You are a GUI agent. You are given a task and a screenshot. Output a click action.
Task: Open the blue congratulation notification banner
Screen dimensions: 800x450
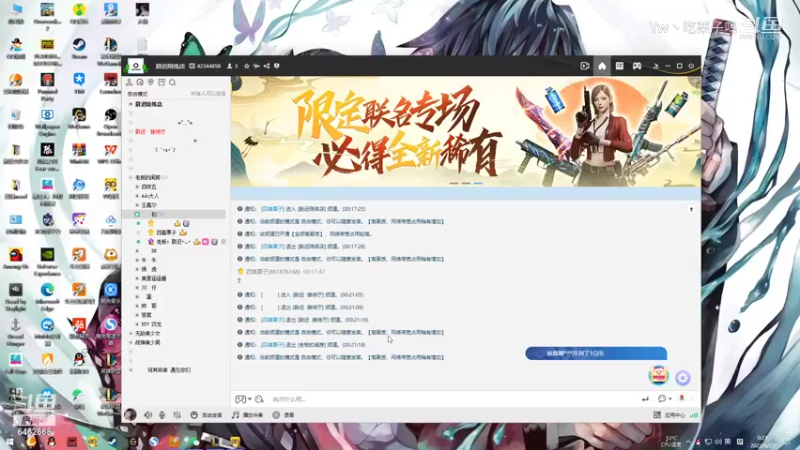coord(596,353)
